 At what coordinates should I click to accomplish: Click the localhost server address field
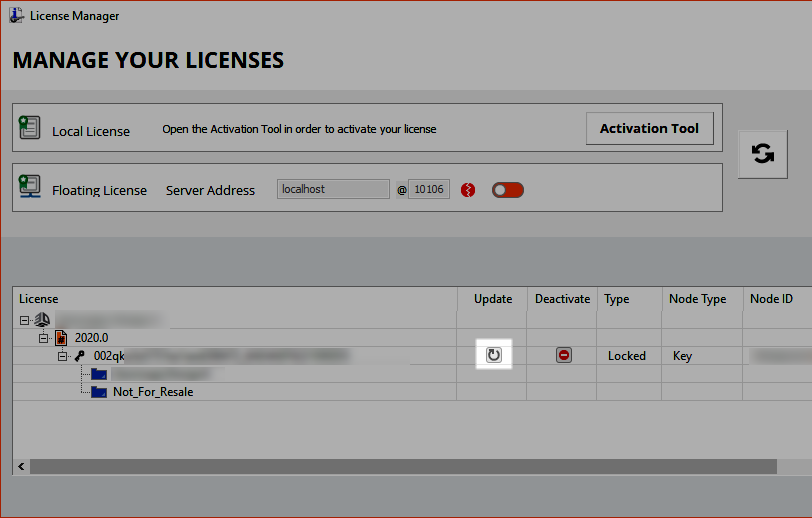(x=332, y=189)
